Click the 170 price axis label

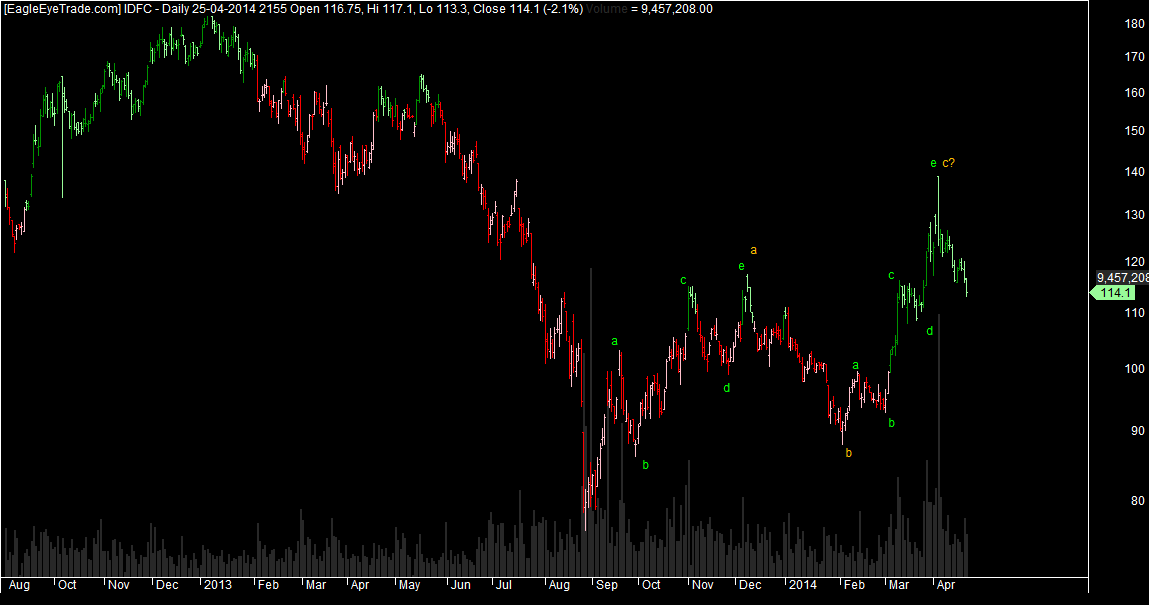(1134, 56)
